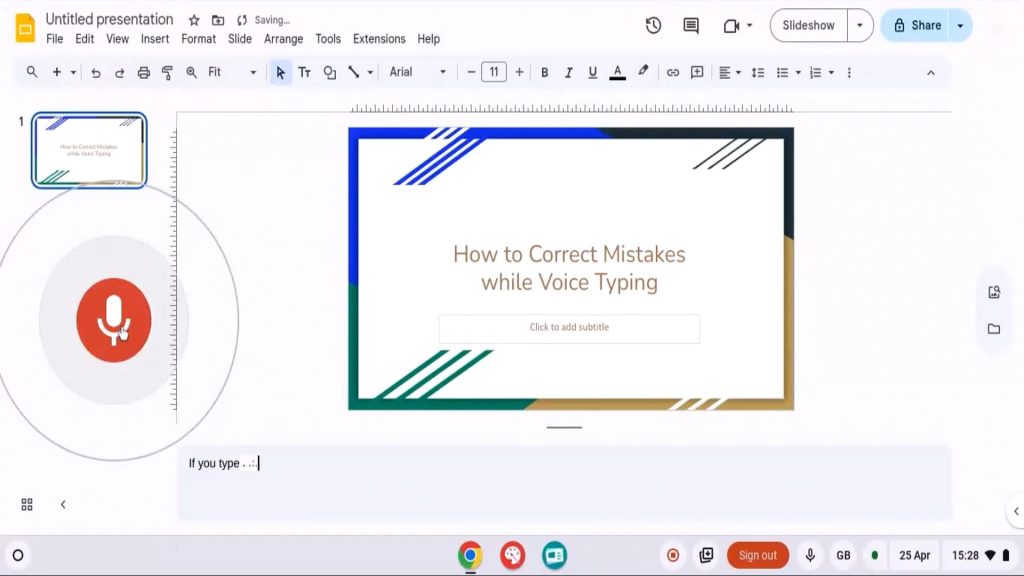Screen dimensions: 1024x576
Task: Click the print icon in toolbar
Action: 144,72
